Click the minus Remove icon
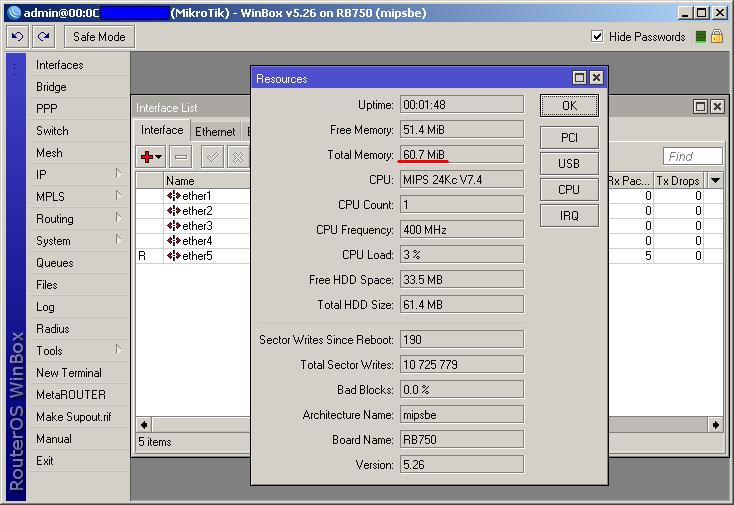 click(x=181, y=157)
